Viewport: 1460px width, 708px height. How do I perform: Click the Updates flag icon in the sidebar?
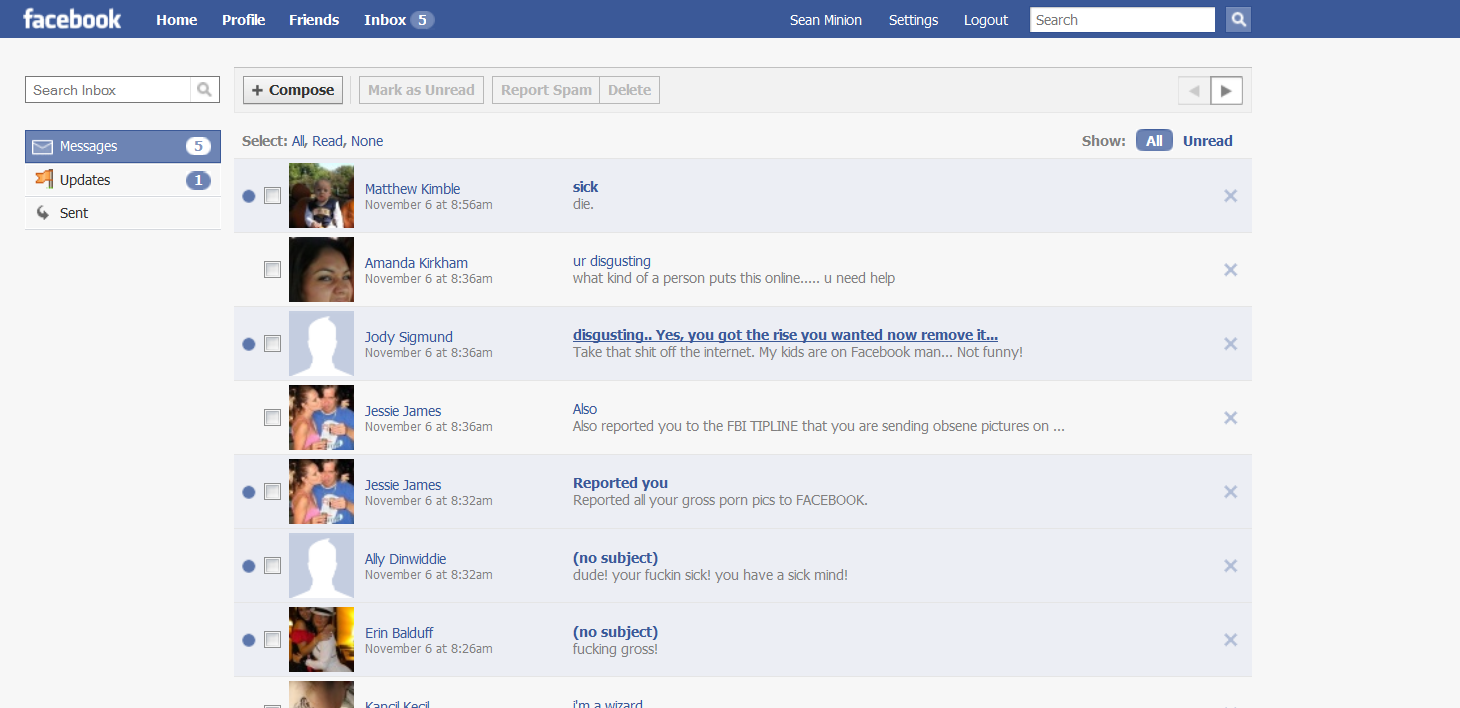point(43,179)
